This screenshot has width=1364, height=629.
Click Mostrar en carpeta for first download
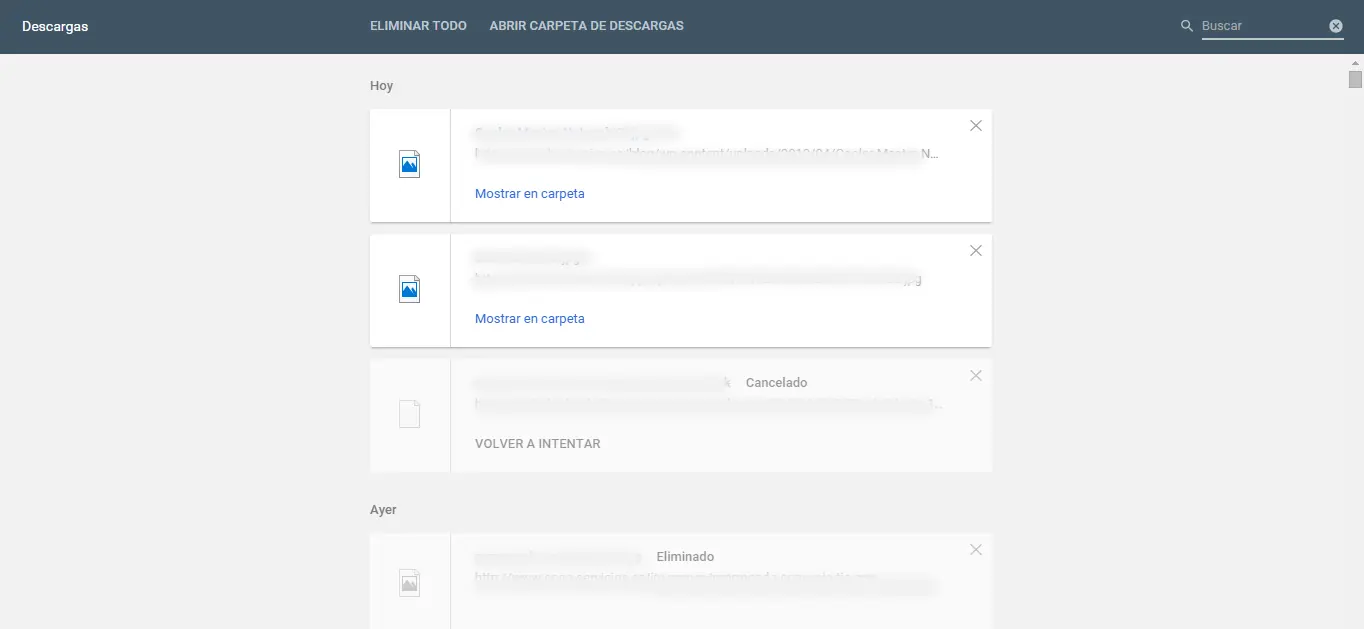click(x=530, y=194)
